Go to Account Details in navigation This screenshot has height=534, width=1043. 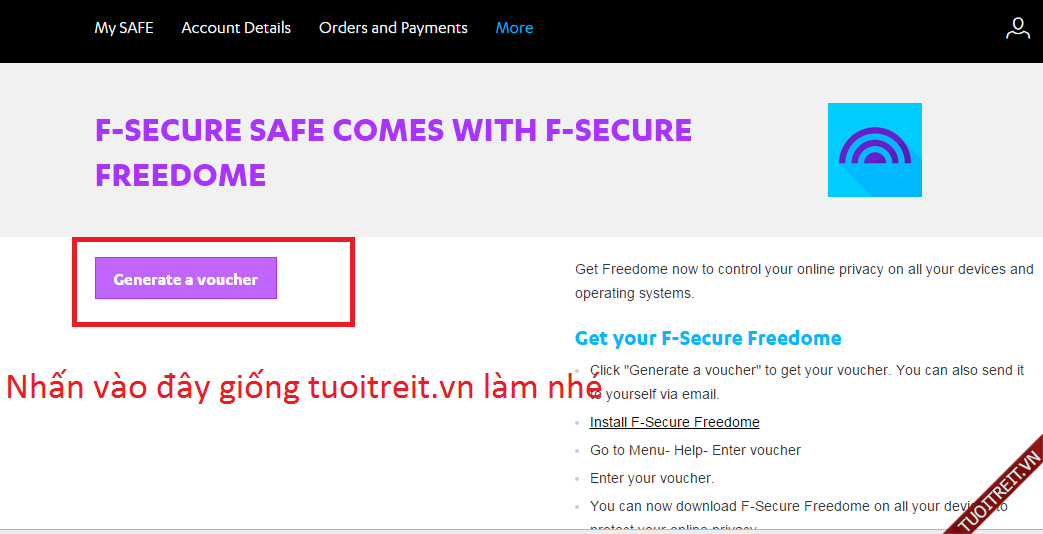(x=236, y=28)
